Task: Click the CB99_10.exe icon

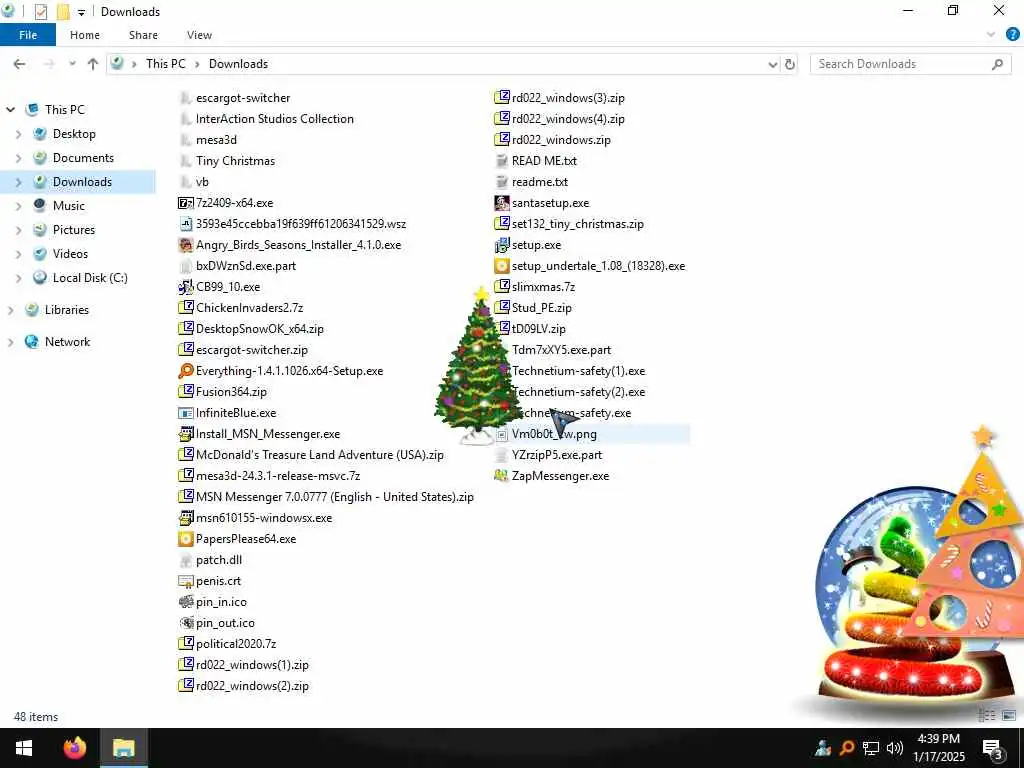Action: click(185, 287)
